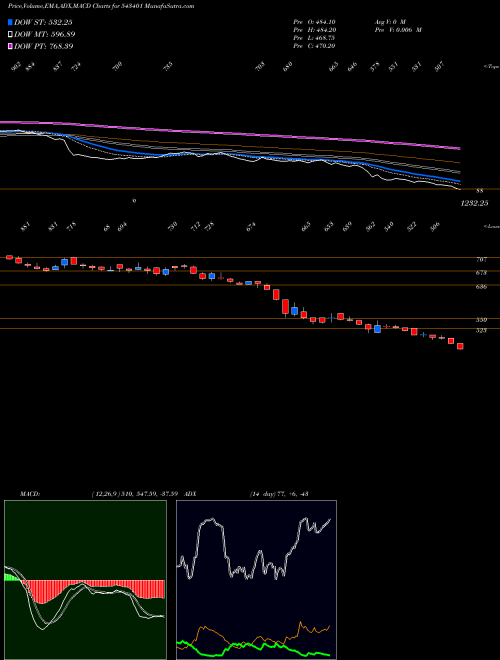Click the 'Avg V: 0 M' volume label
This screenshot has width=500, height=660.
pos(389,22)
